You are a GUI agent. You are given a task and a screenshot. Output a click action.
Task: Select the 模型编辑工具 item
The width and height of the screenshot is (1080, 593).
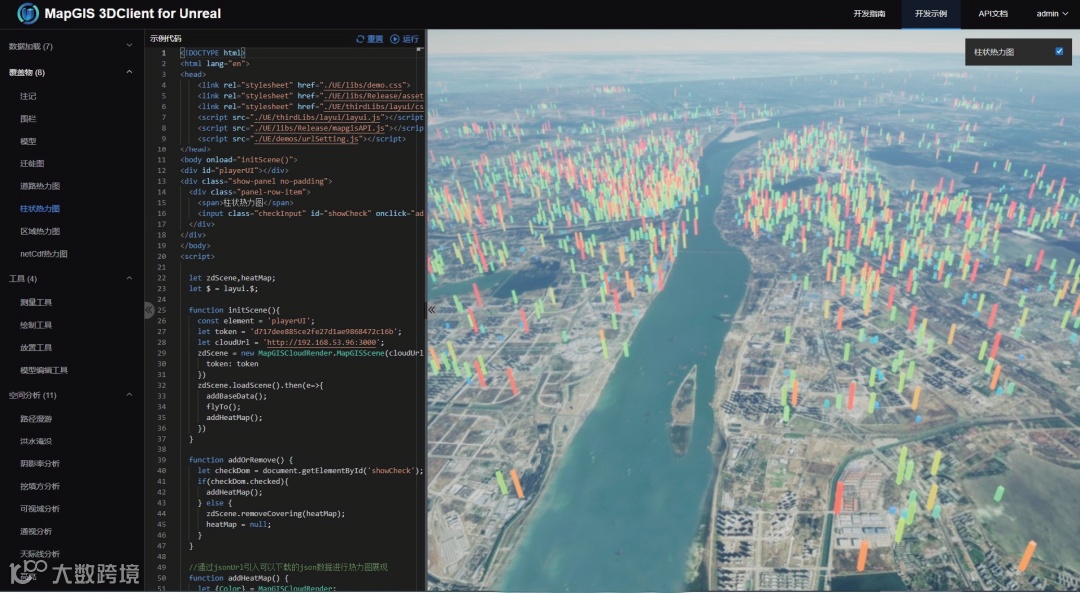click(44, 371)
